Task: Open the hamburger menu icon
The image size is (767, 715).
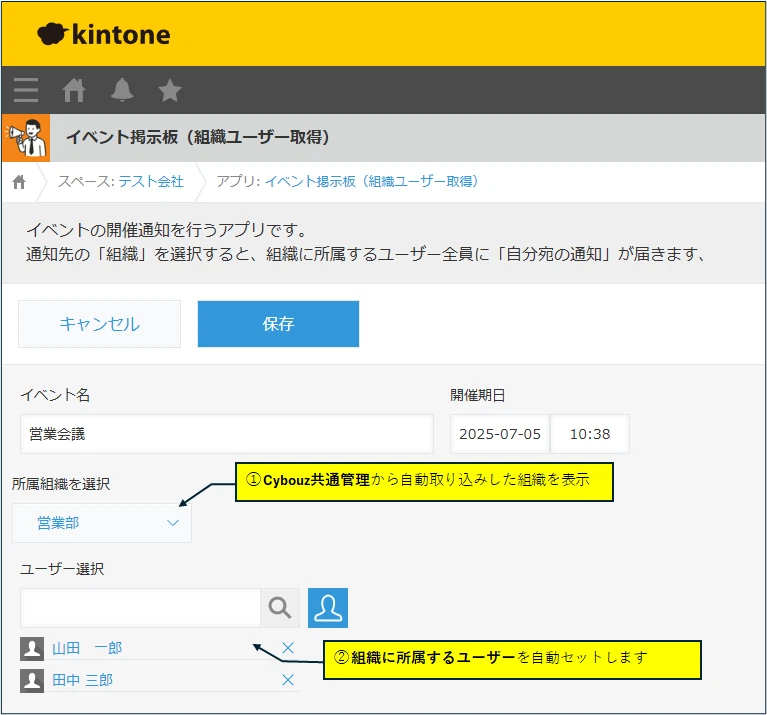Action: (x=26, y=90)
